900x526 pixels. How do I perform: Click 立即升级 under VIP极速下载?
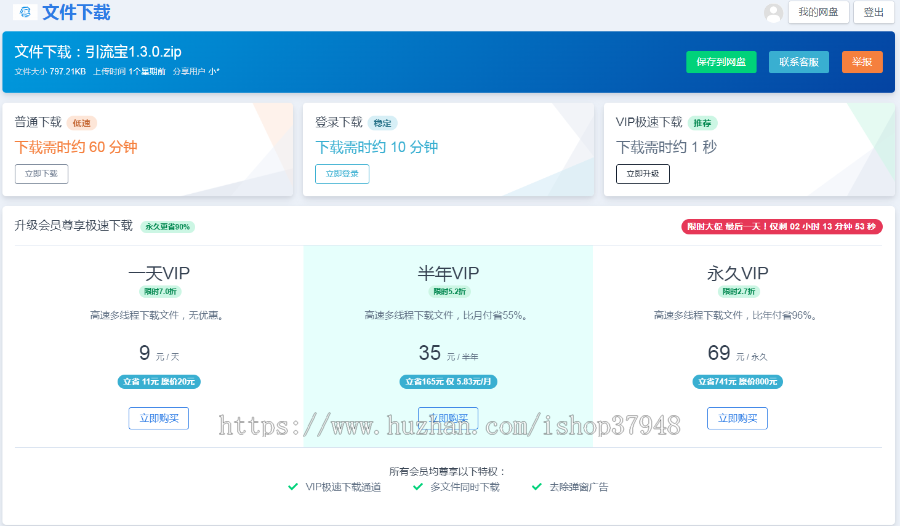tap(643, 173)
